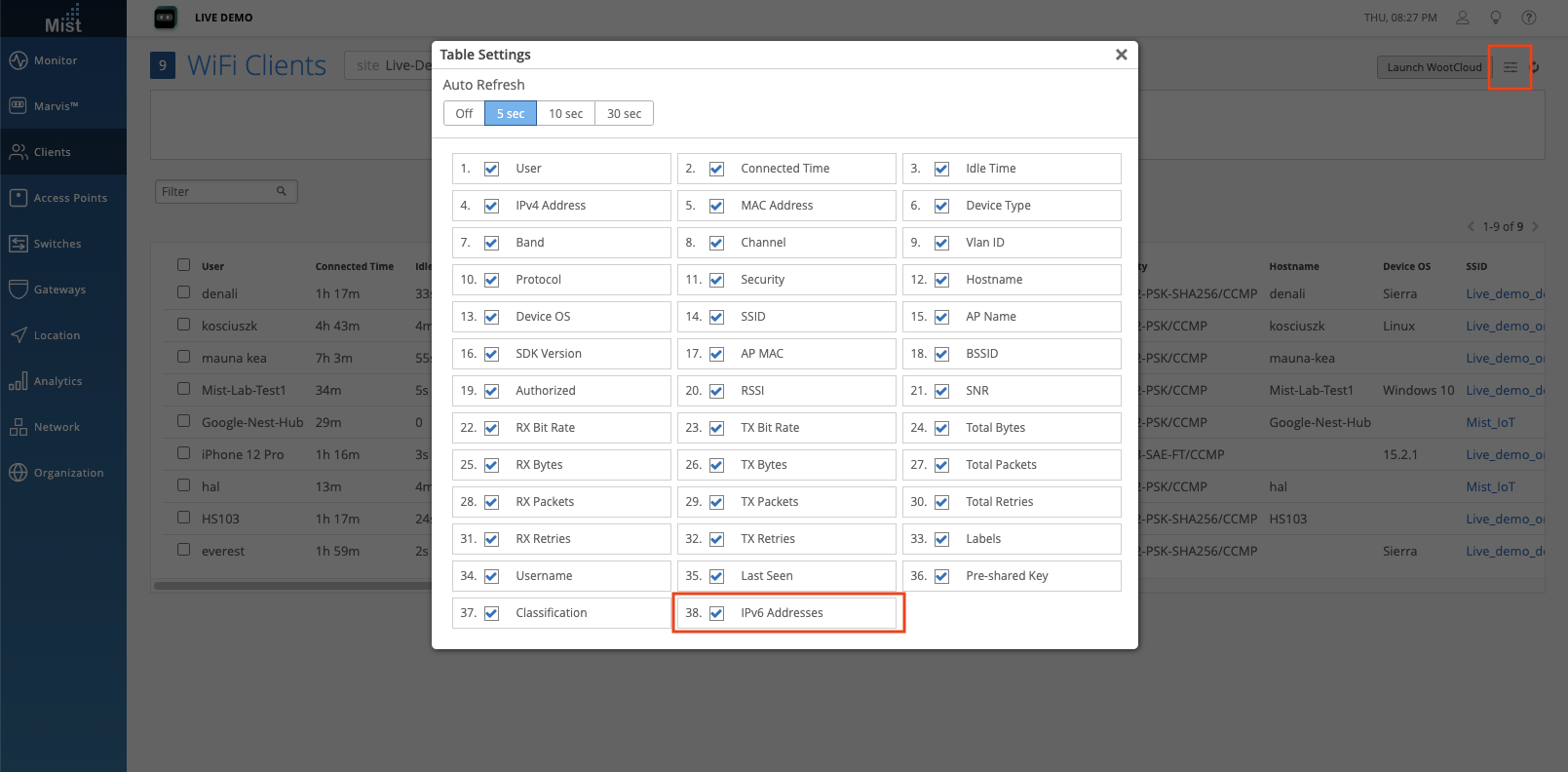Click the Launch WootCloud button
This screenshot has height=772, width=1568.
[1434, 67]
